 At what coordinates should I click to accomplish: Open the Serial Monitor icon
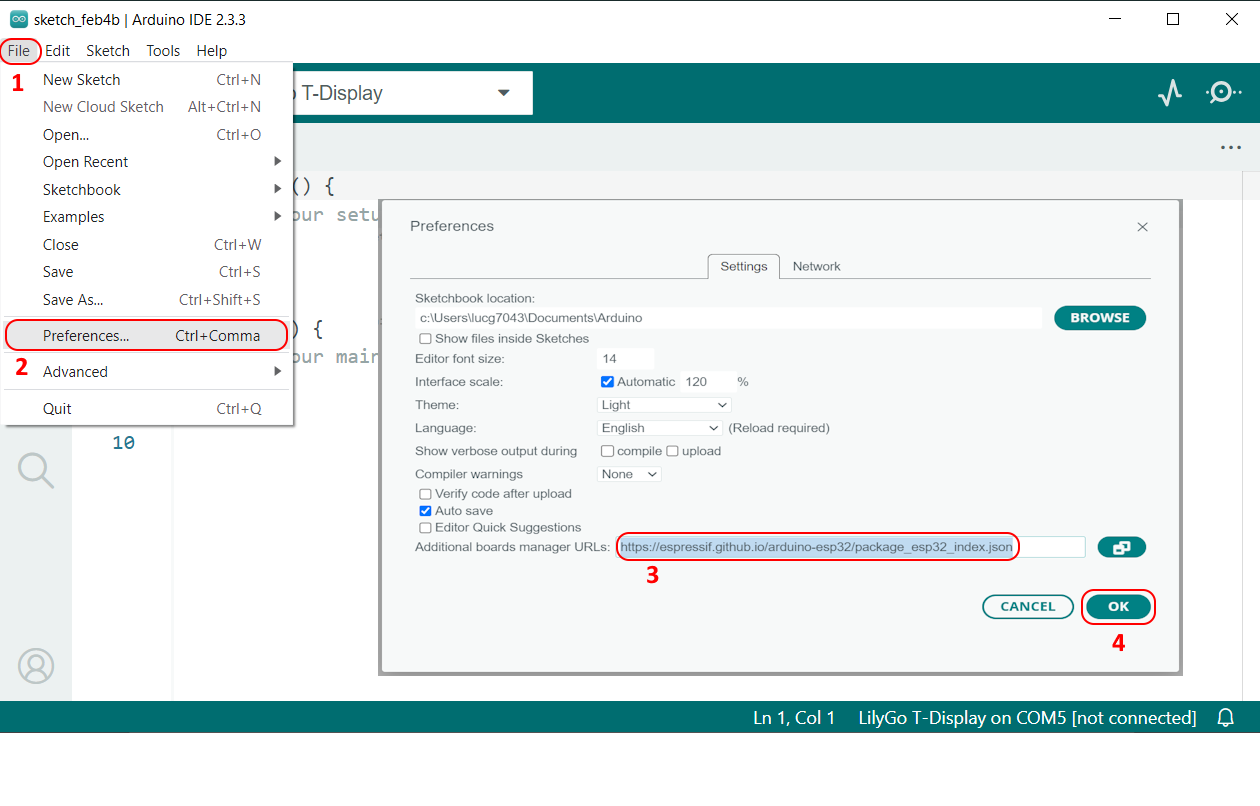point(1223,93)
